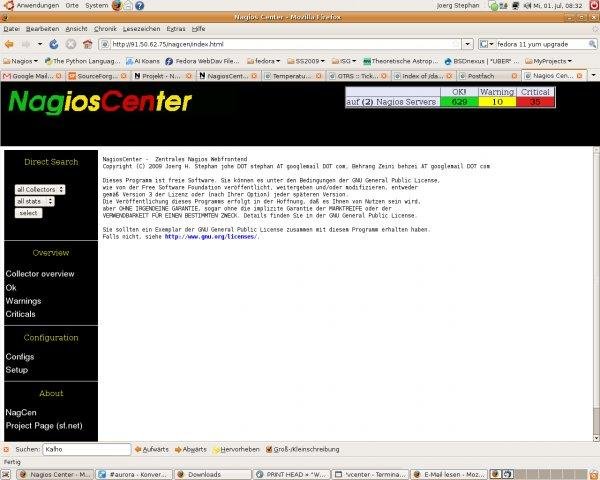Open the search engine selector dropdown
600x480 pixels.
point(487,44)
